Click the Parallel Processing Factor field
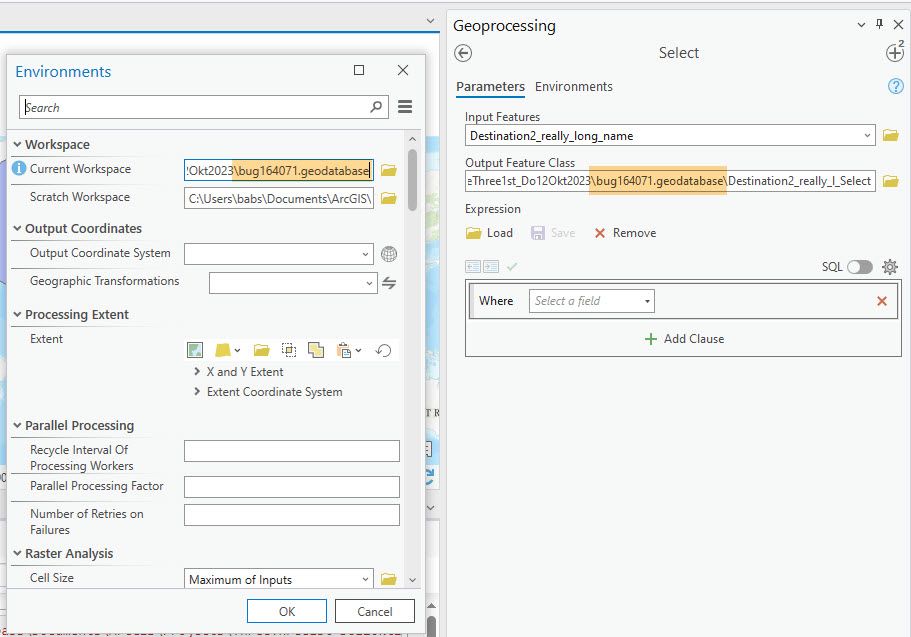This screenshot has width=911, height=637. 291,487
